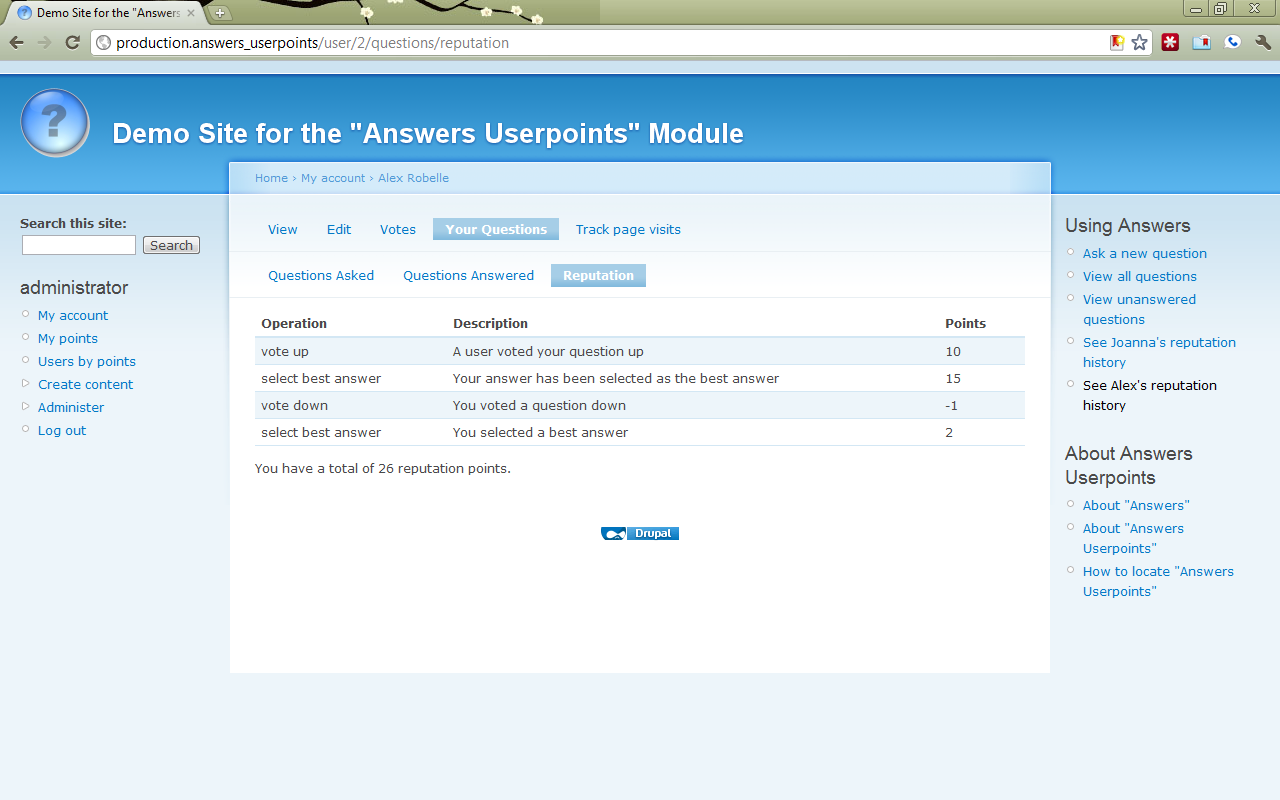Image resolution: width=1280 pixels, height=800 pixels.
Task: Open the LastPass asterisk toolbar icon
Action: pyautogui.click(x=1169, y=43)
